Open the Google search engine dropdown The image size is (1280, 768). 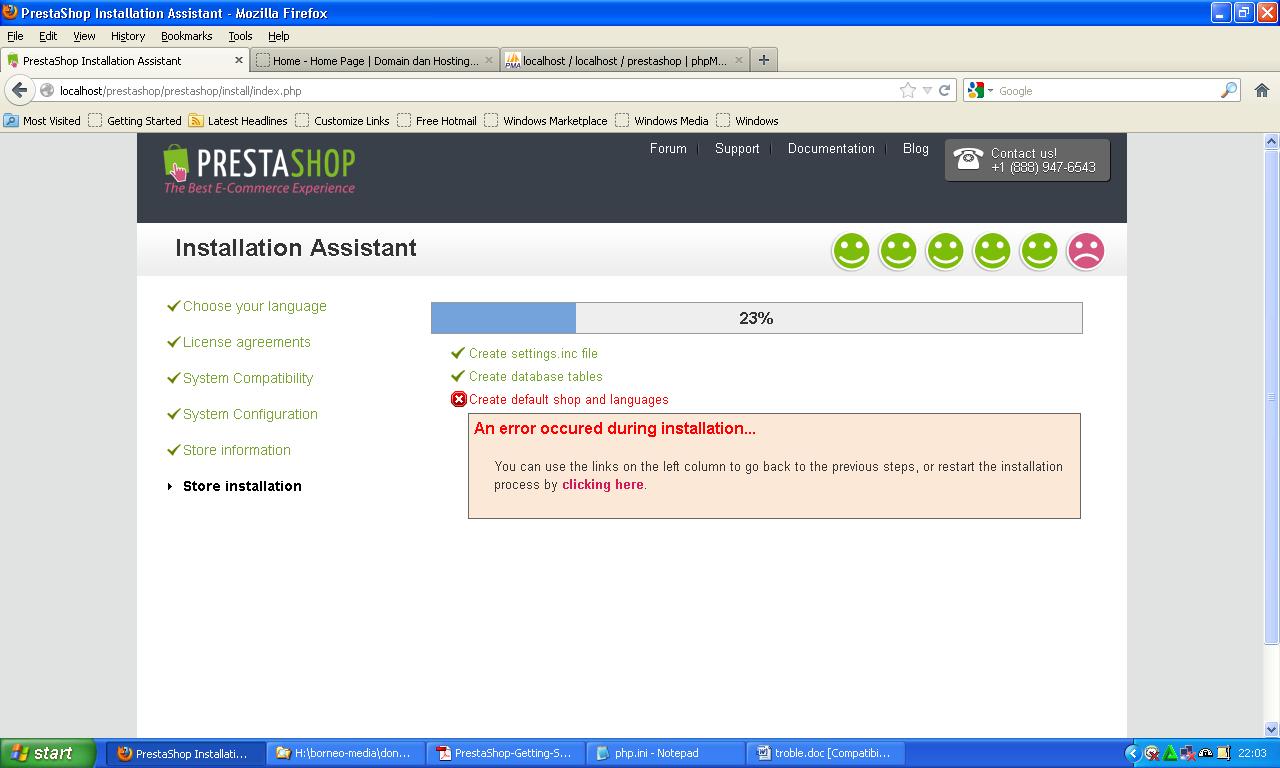pyautogui.click(x=980, y=90)
